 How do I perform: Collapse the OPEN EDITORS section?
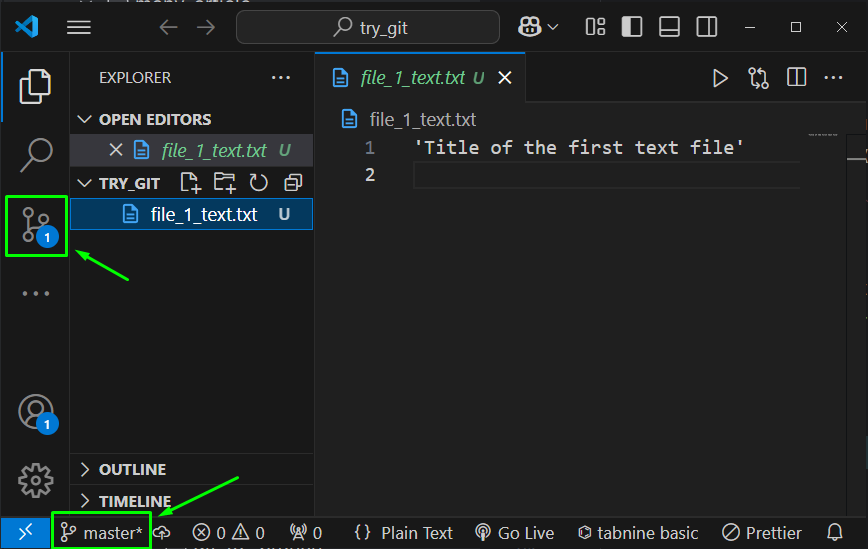[x=154, y=119]
